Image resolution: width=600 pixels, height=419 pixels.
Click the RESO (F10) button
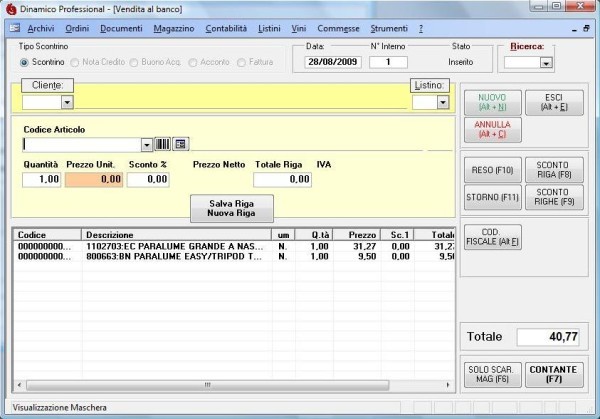[492, 170]
